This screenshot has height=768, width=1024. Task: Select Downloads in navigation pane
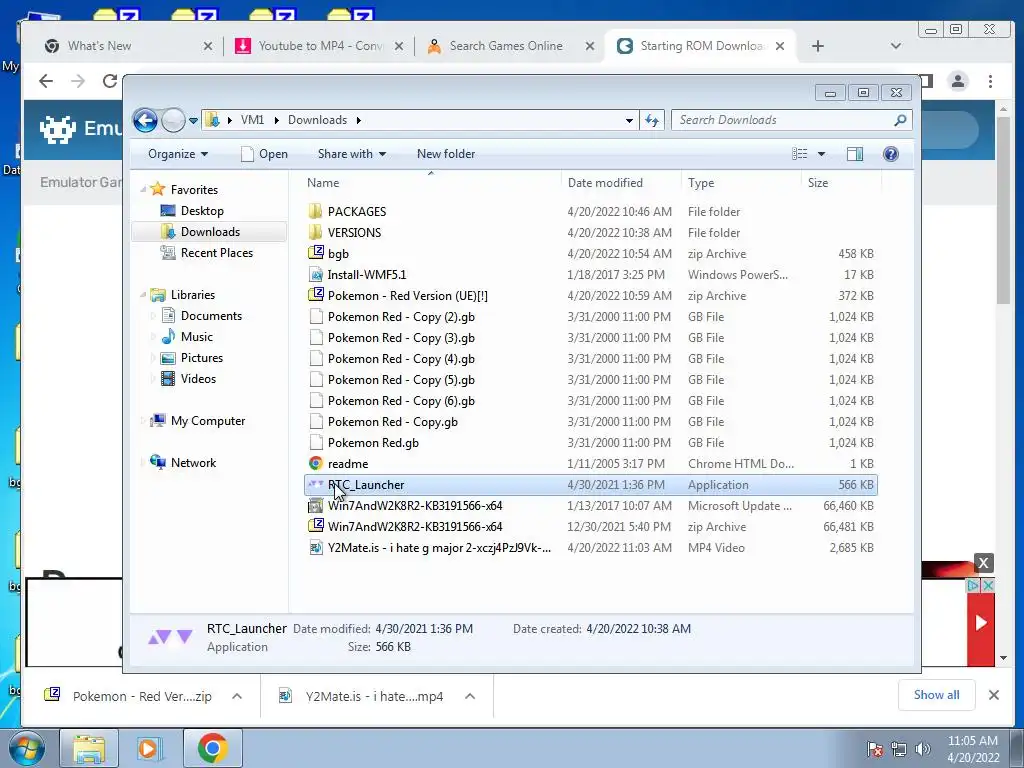tap(209, 232)
